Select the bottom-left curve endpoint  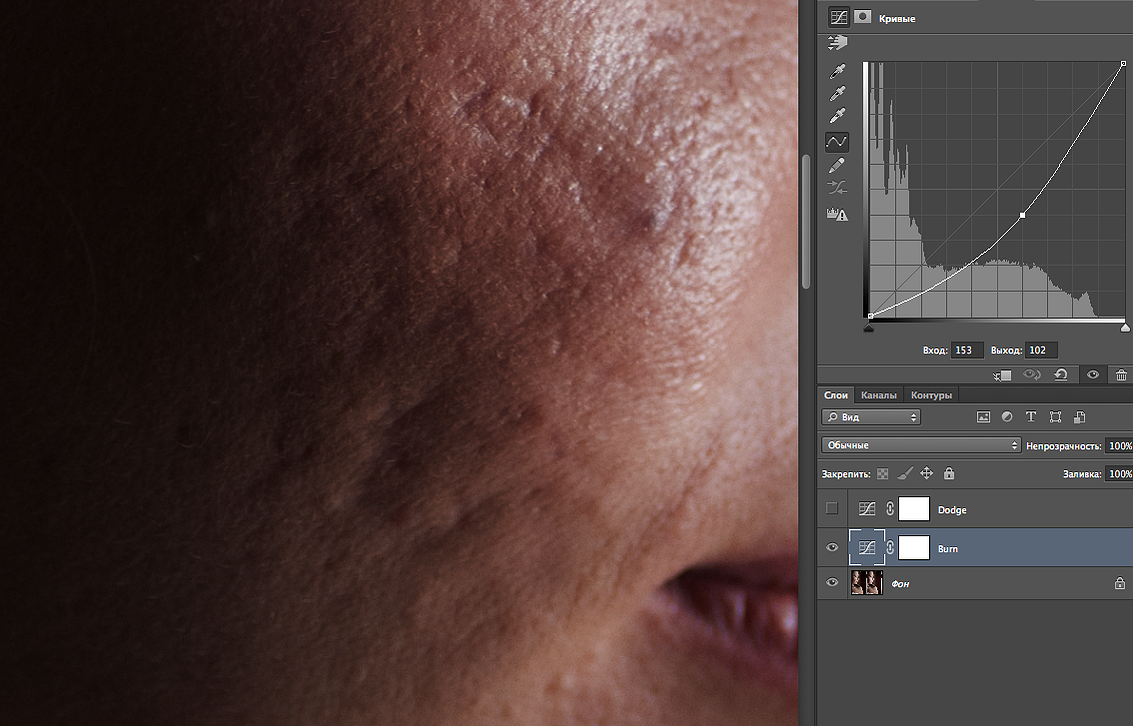870,316
